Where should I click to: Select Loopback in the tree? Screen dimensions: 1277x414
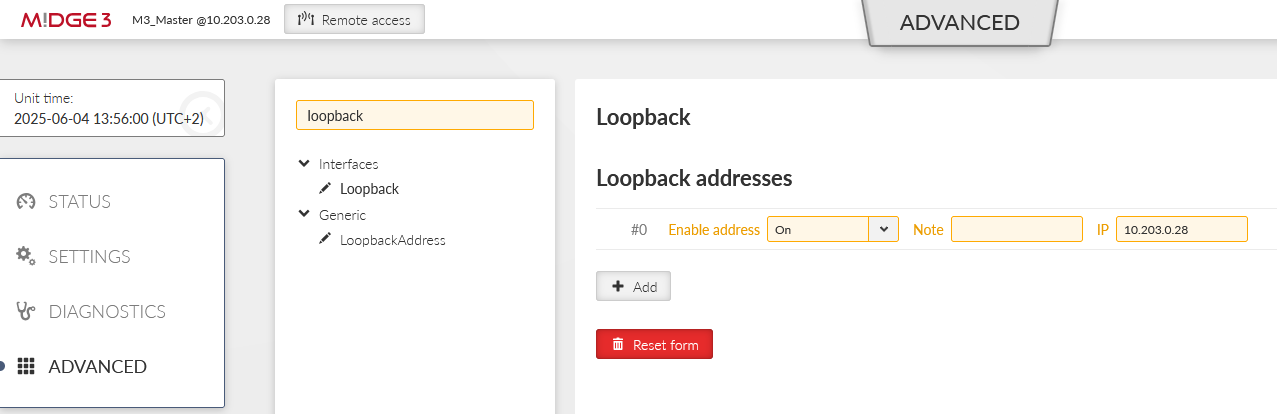[x=369, y=188]
